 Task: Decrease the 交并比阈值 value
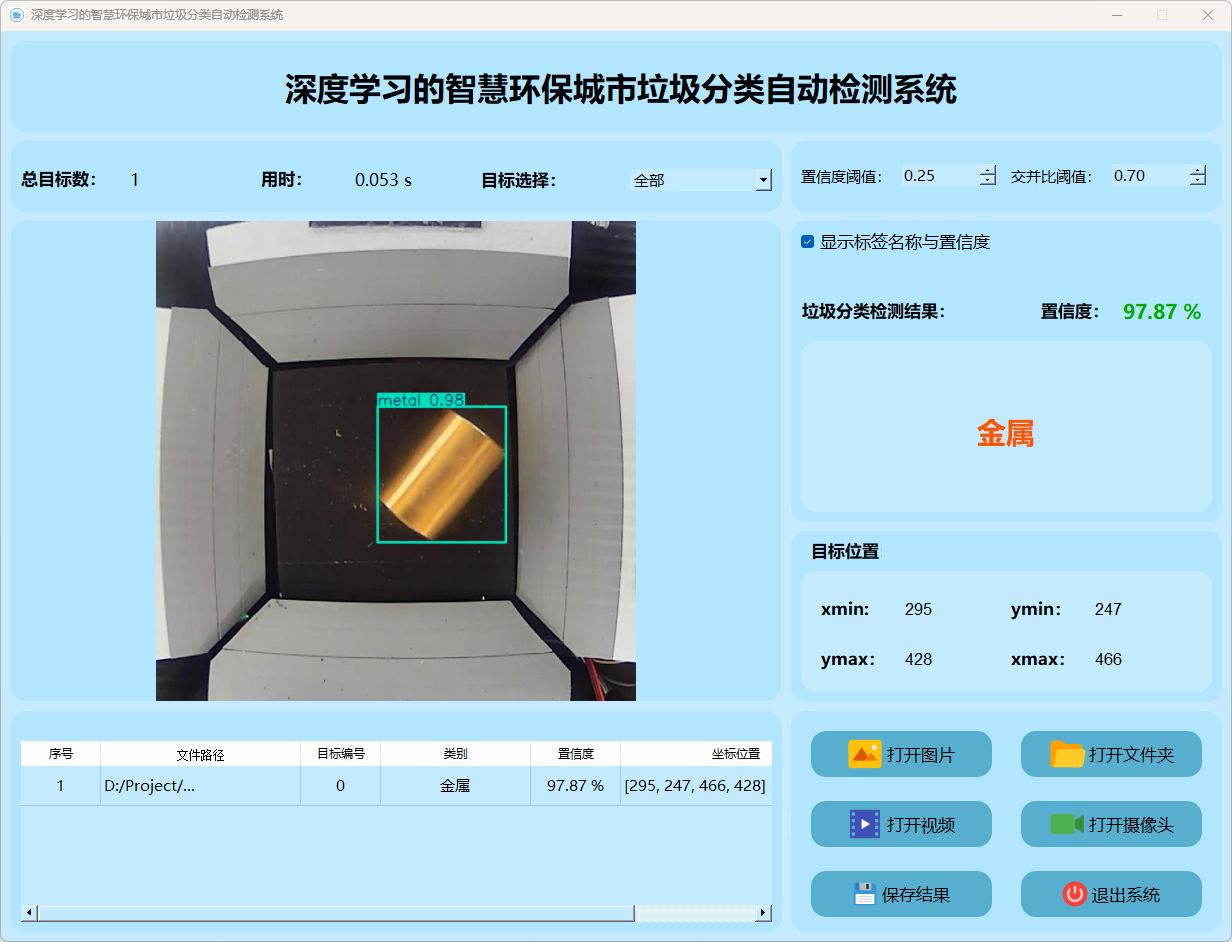pyautogui.click(x=1198, y=181)
